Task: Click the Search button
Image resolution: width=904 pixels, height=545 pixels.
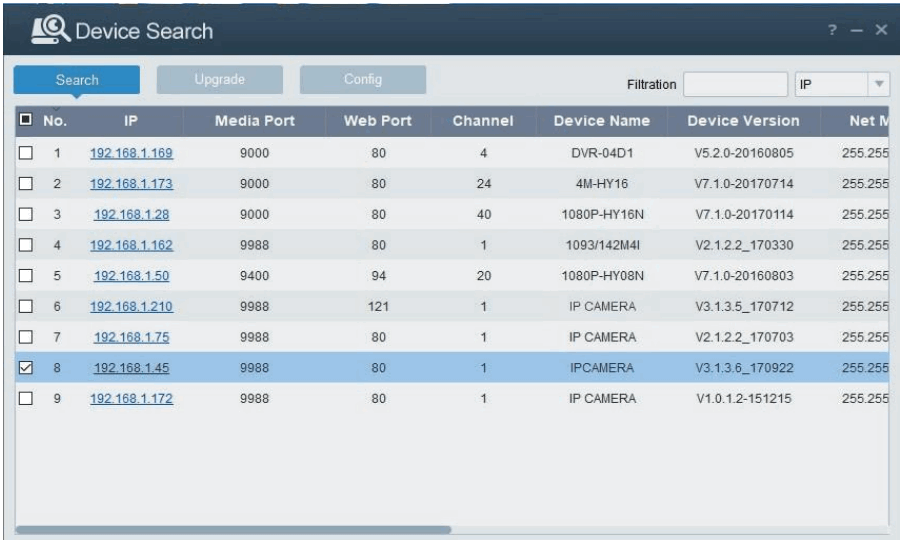Action: coord(77,80)
